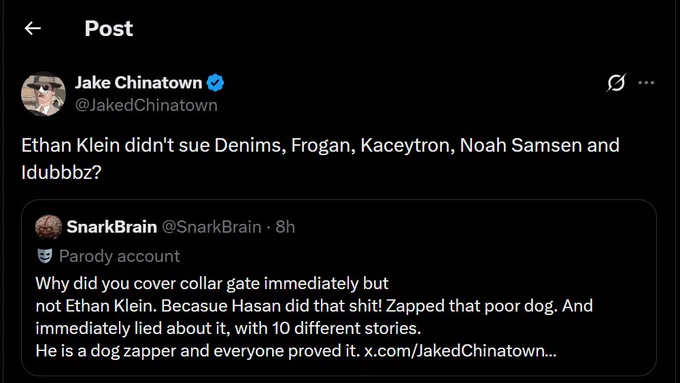Open the x.com/JakedChinatown… link

[460, 350]
